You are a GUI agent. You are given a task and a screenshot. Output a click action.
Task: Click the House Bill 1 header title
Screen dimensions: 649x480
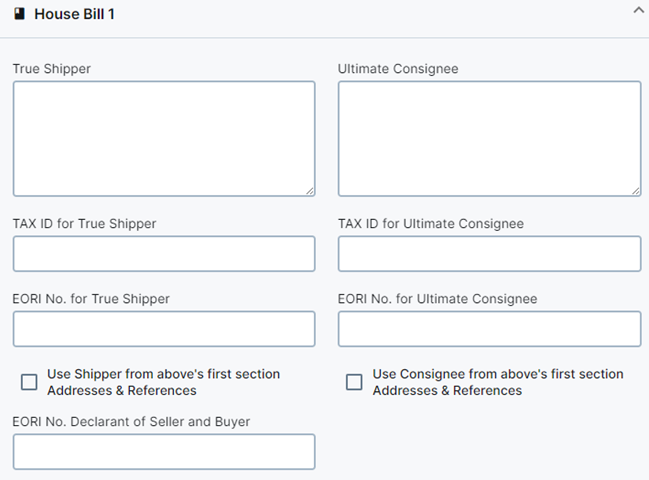74,15
